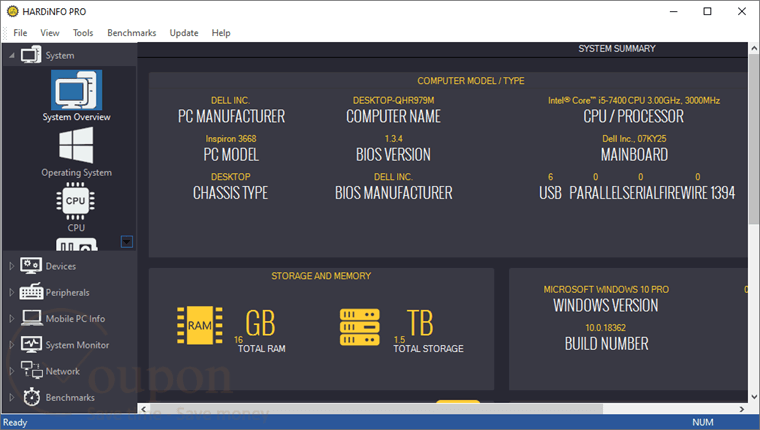Image resolution: width=760 pixels, height=430 pixels.
Task: Open the Update menu
Action: 184,32
